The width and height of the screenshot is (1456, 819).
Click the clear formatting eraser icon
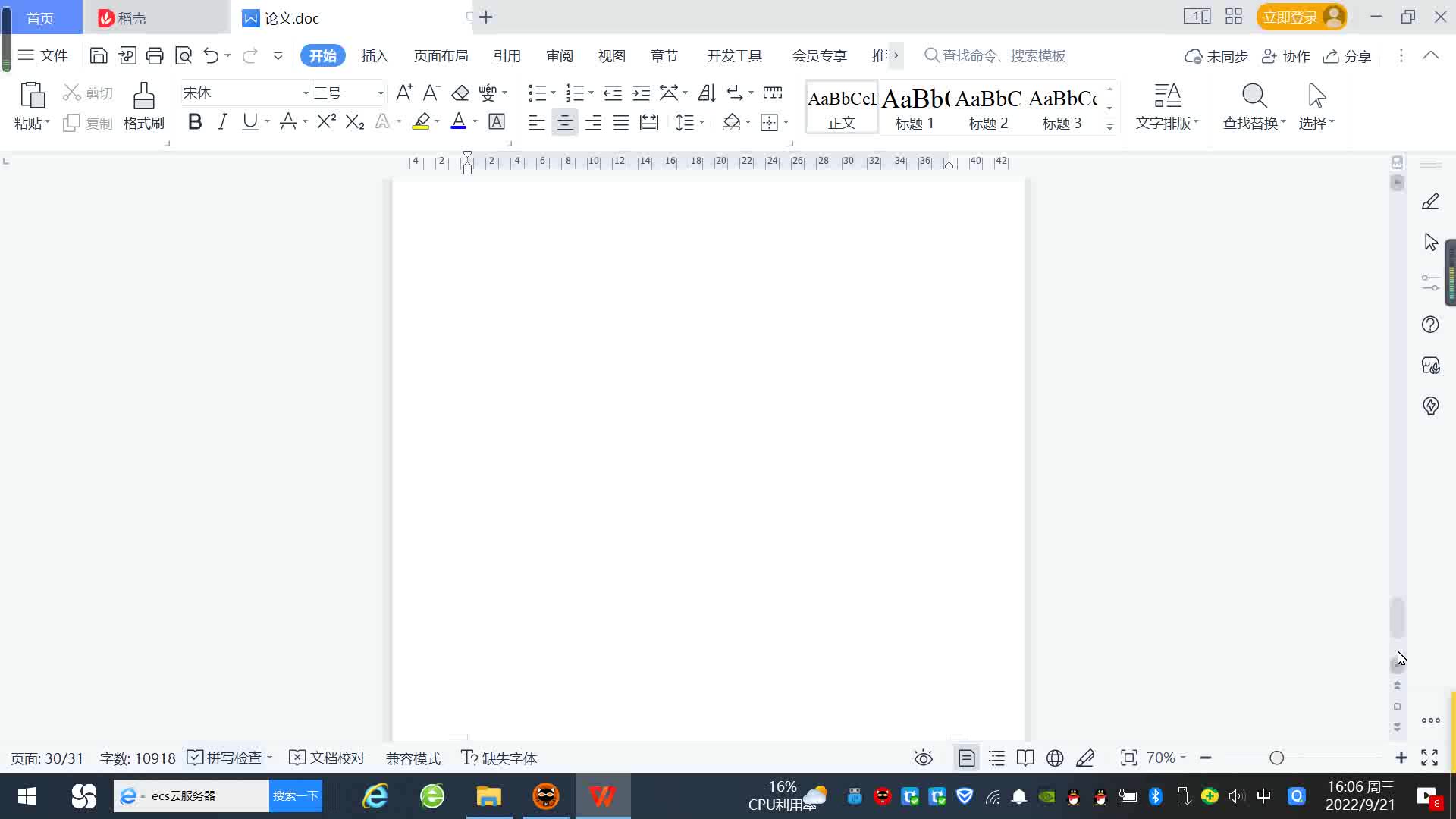point(460,93)
